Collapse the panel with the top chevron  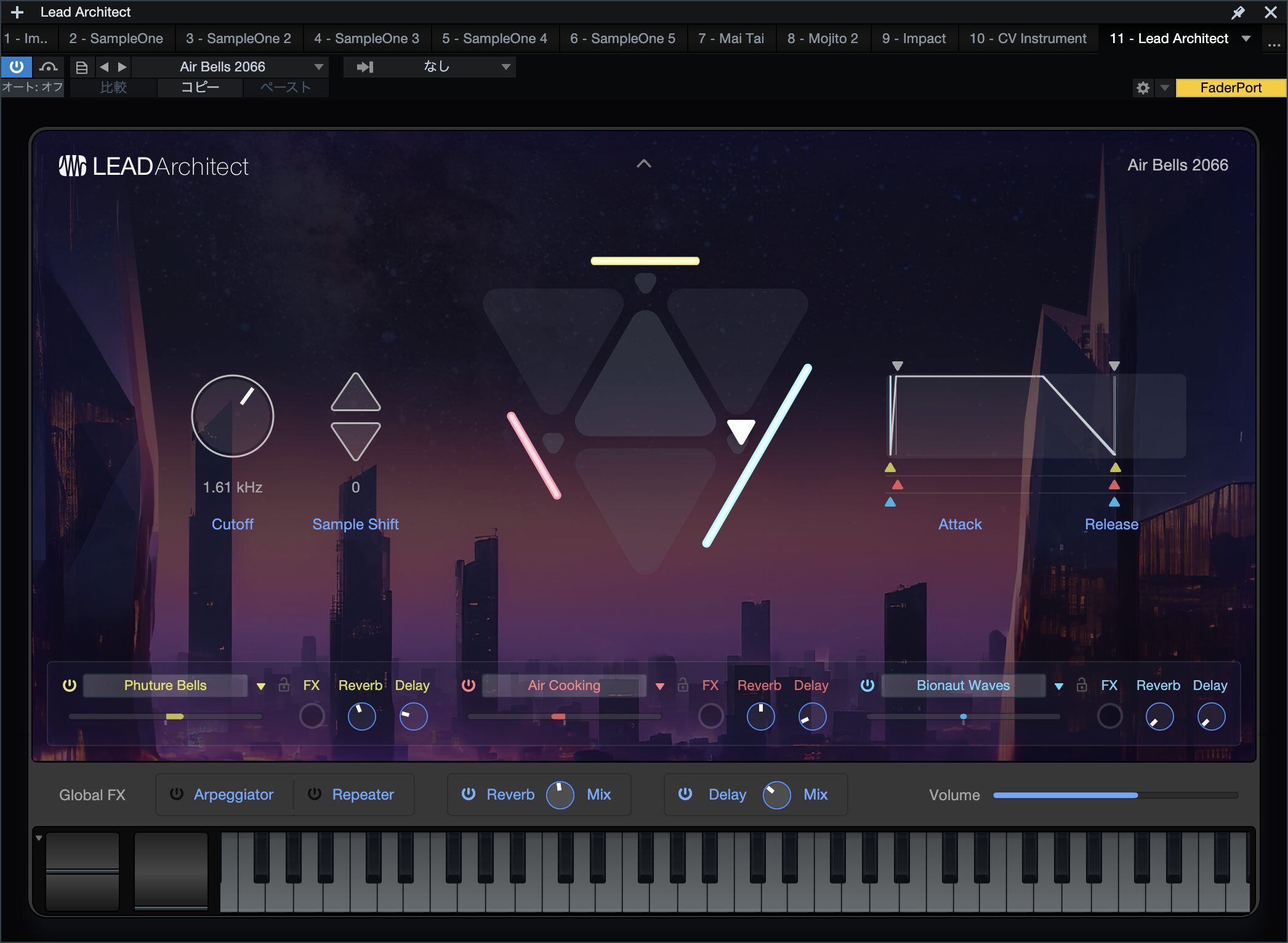coord(643,164)
